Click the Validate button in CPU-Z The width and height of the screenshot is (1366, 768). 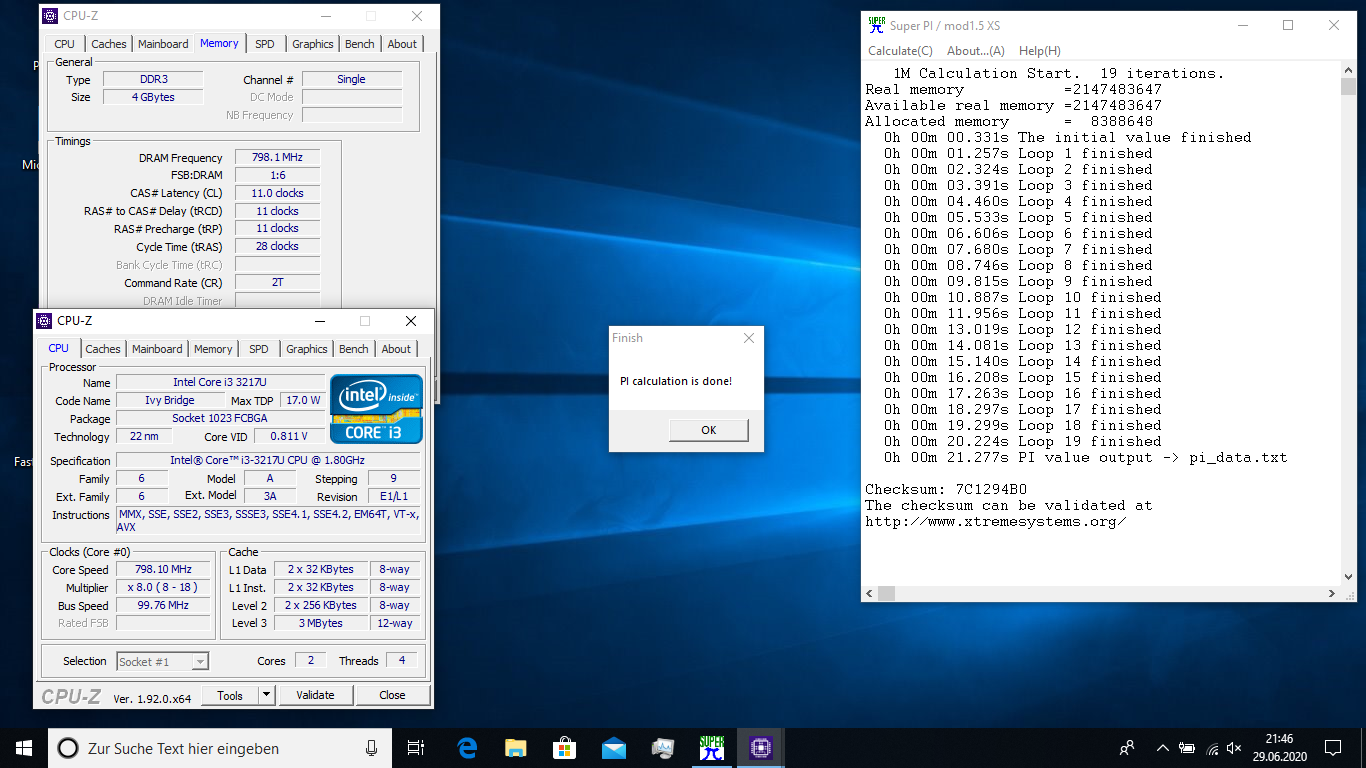(x=315, y=695)
